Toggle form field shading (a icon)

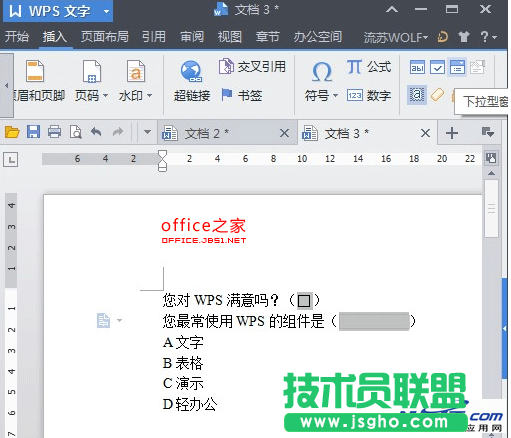(x=417, y=95)
